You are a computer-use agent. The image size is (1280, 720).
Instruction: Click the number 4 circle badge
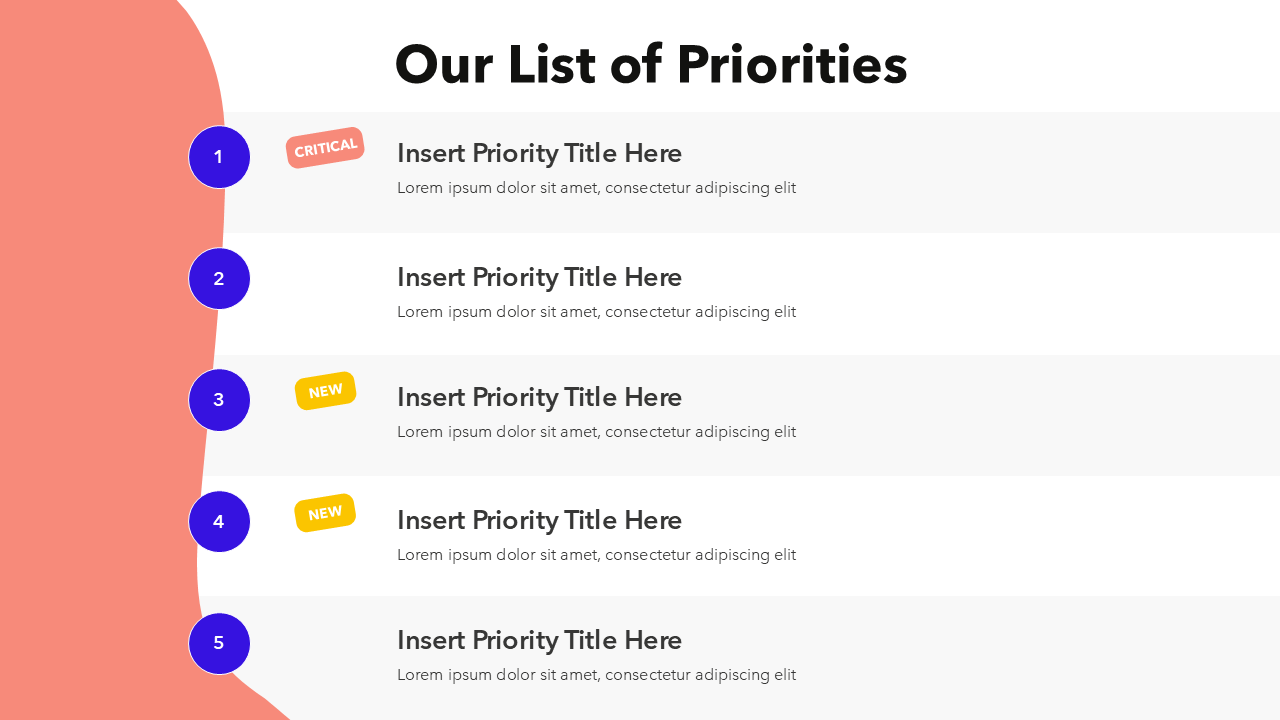219,522
